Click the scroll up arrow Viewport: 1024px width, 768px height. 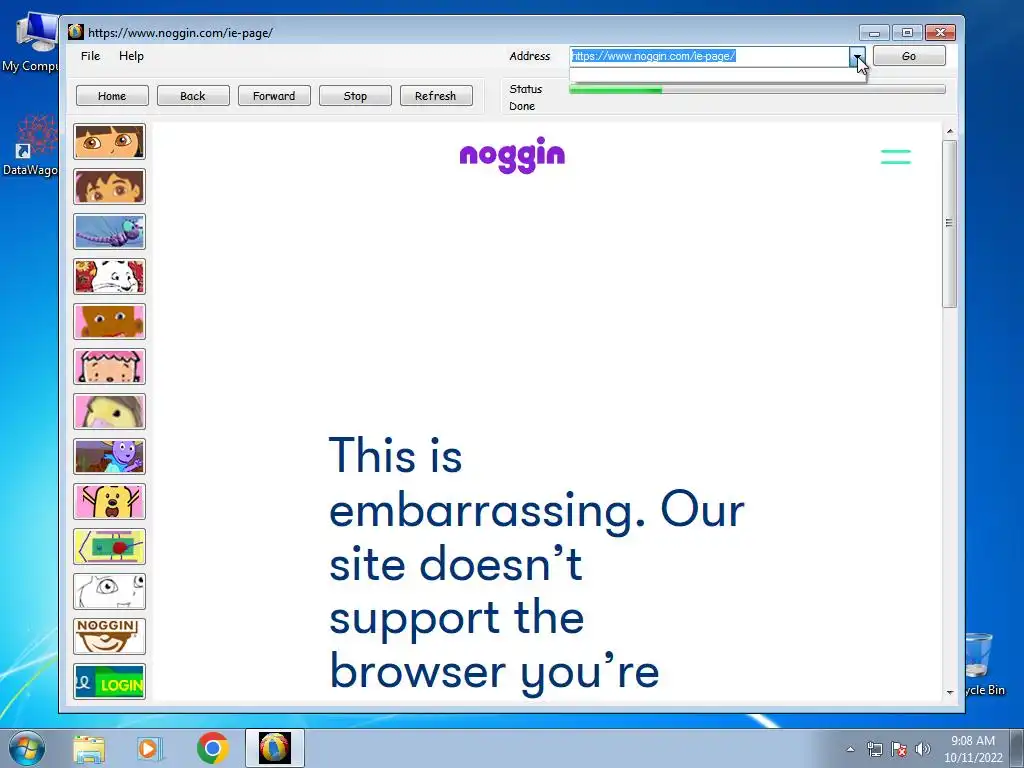click(950, 131)
